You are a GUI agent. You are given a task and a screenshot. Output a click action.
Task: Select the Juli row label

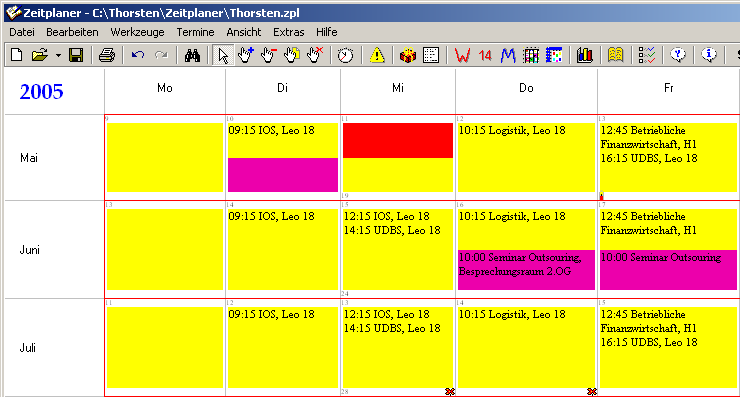point(28,348)
